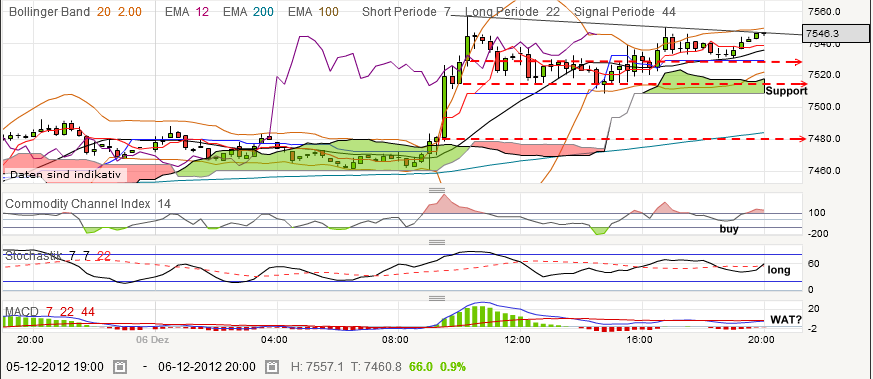
Task: Click the Short Periode 7 setting
Action: 405,12
